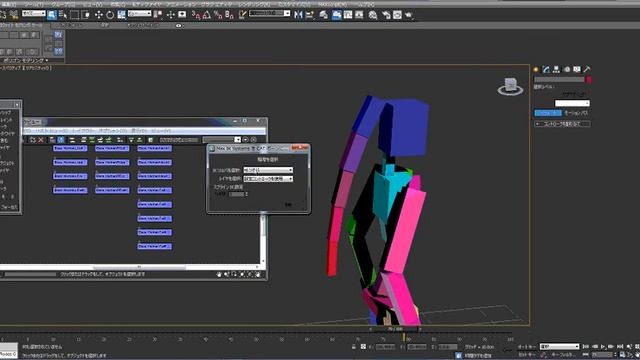
Task: Activate the Select and Manipulate tool
Action: [x=171, y=15]
